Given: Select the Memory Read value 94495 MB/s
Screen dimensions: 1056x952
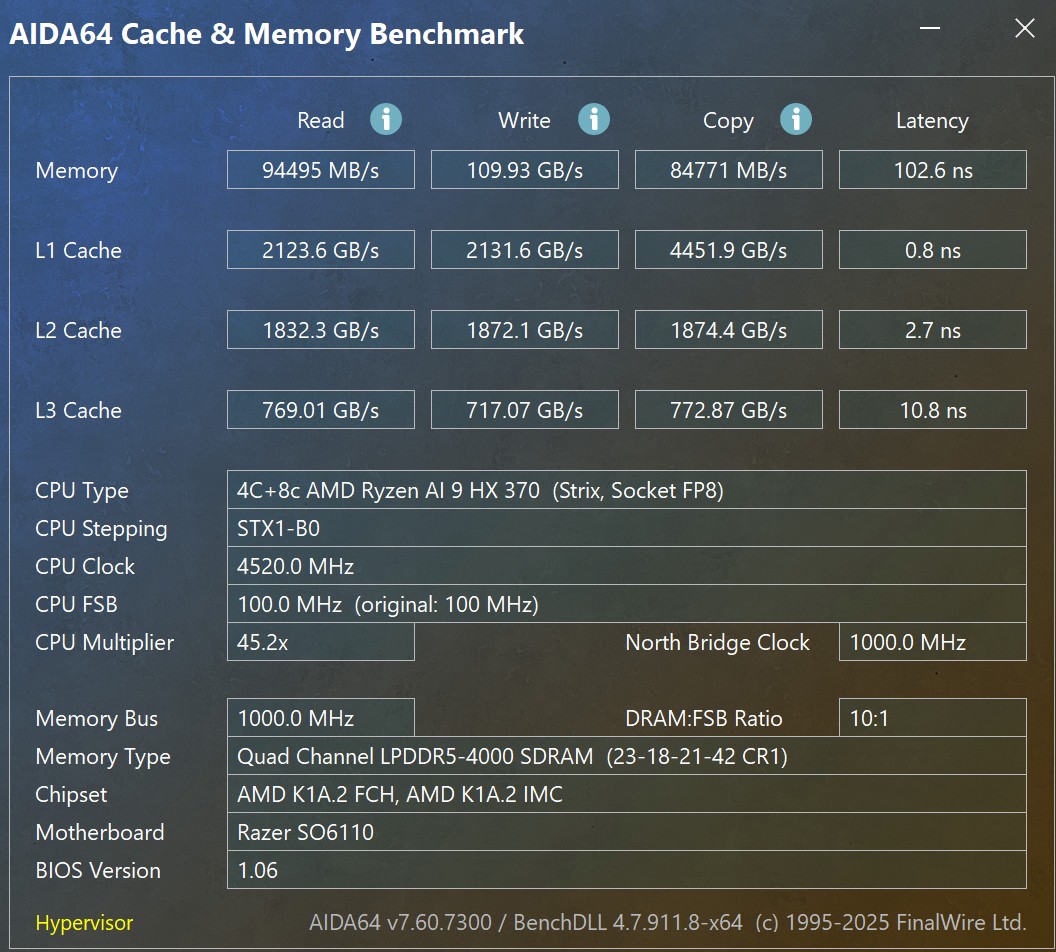Looking at the screenshot, I should pos(321,170).
